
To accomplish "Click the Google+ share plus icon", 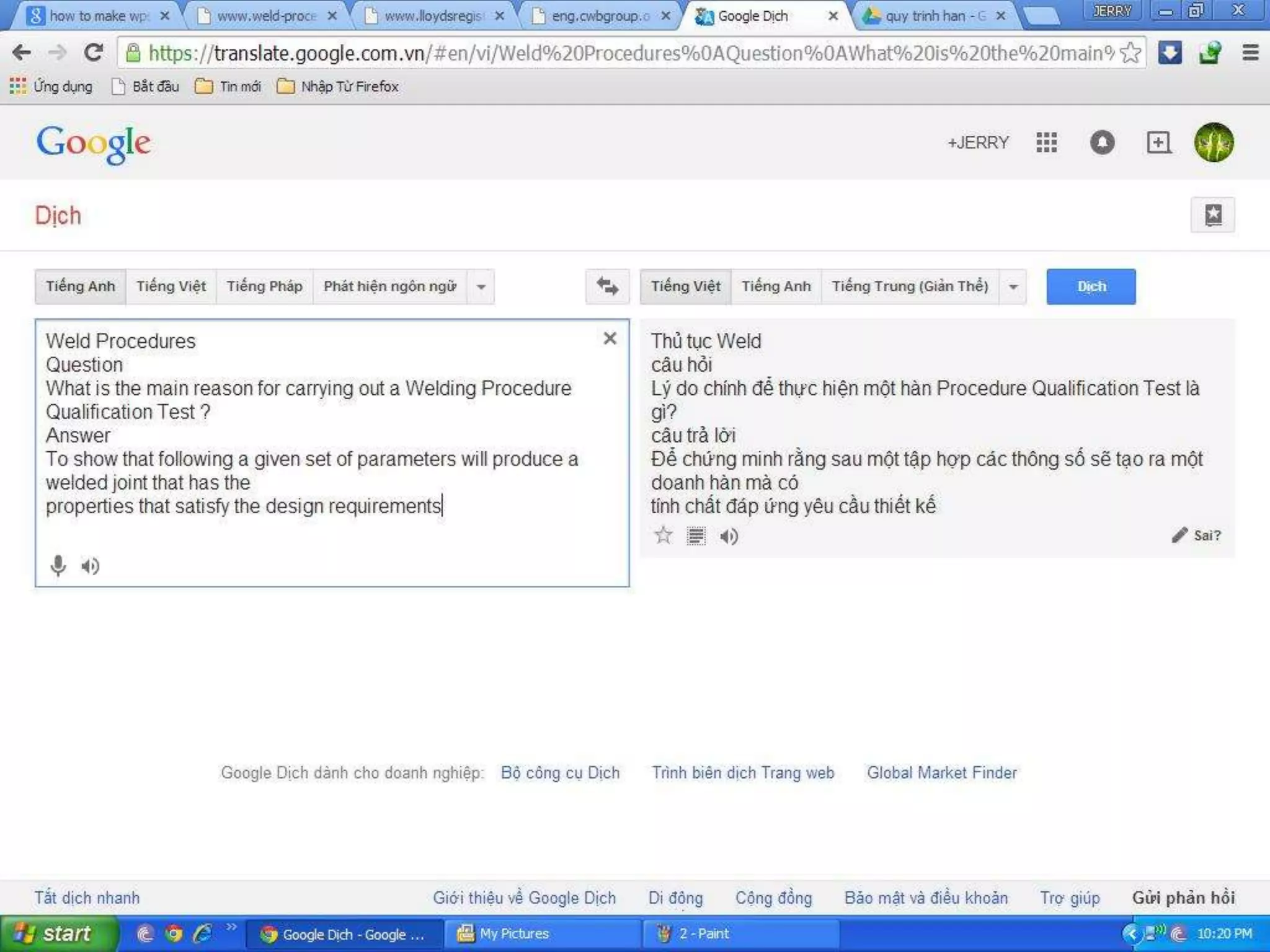I will [1158, 143].
